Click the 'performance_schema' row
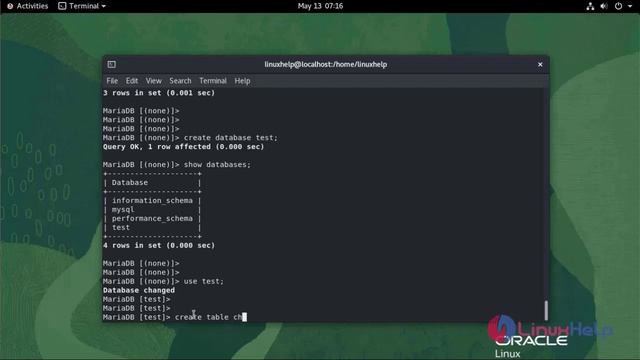 pyautogui.click(x=152, y=218)
